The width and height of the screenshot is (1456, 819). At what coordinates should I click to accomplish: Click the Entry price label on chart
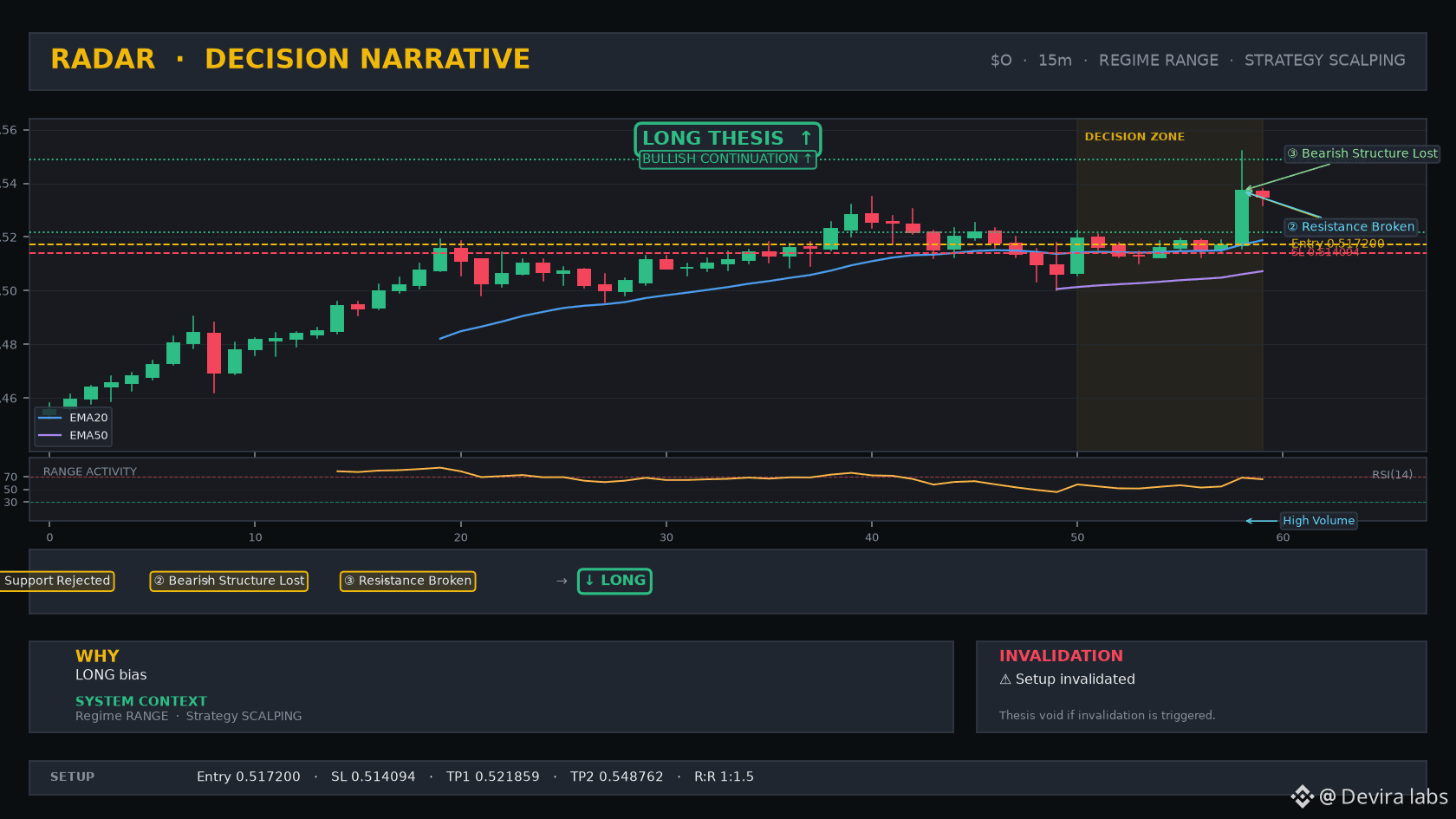1337,244
